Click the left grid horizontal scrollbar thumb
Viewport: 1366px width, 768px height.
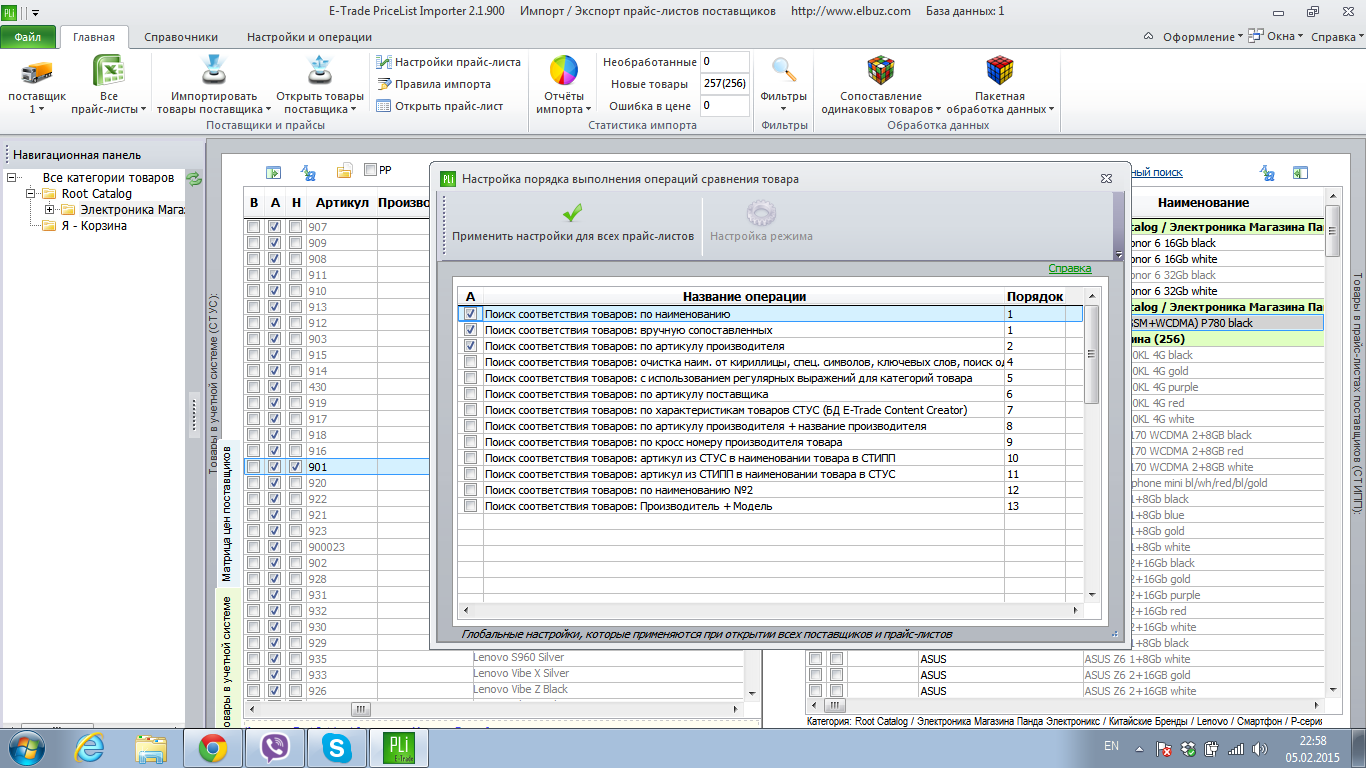360,709
